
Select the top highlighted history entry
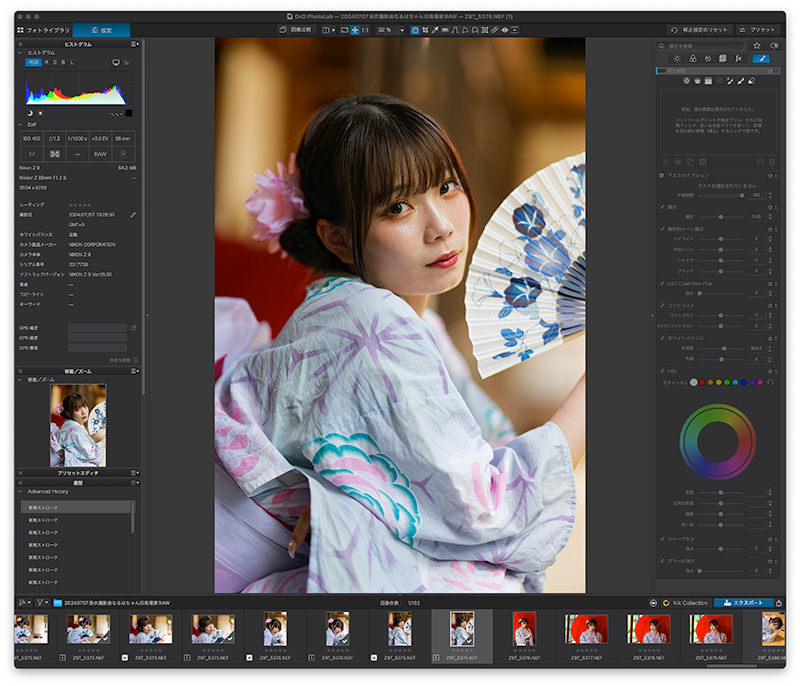[x=76, y=507]
